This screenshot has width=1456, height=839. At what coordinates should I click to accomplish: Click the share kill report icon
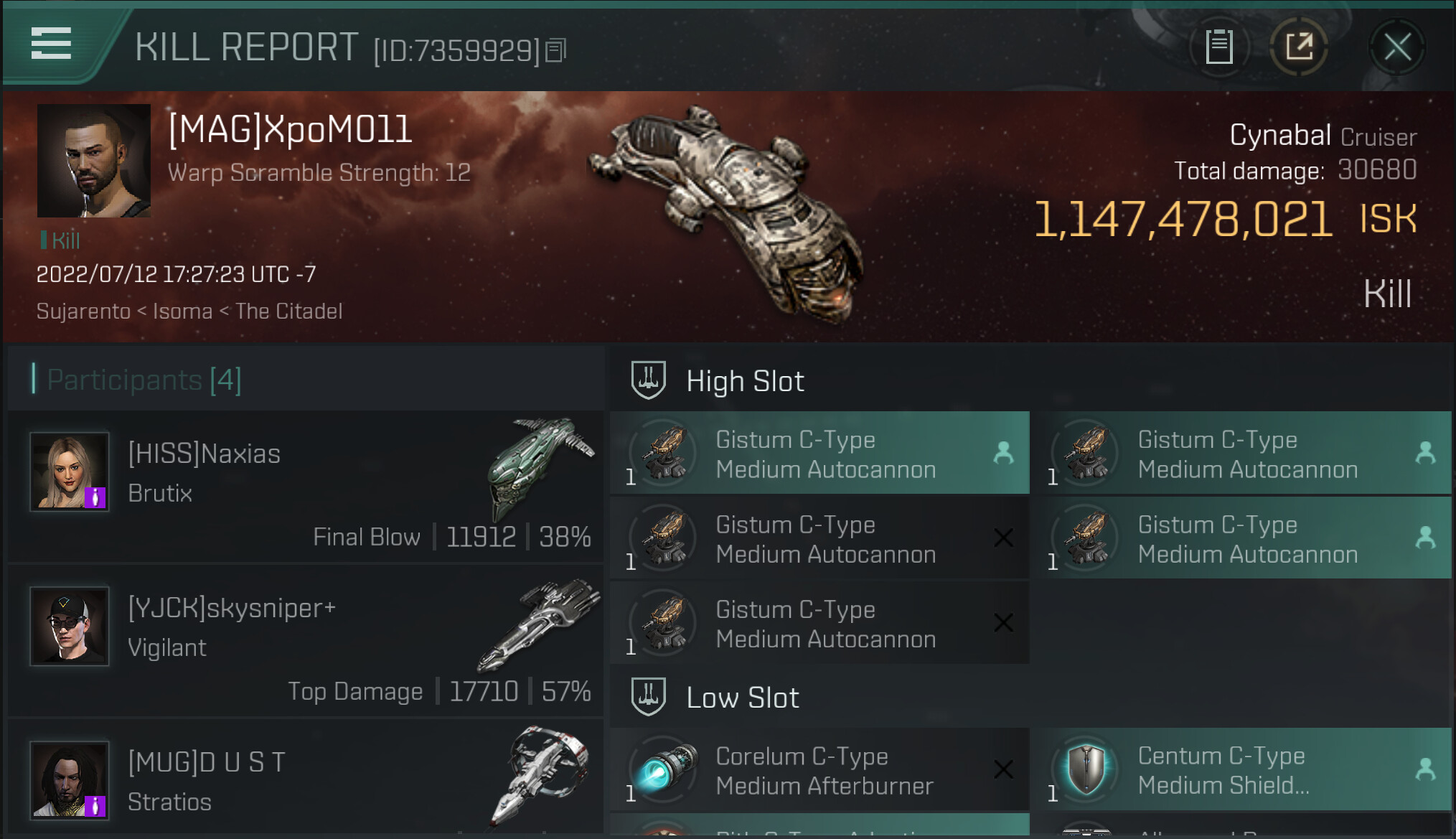pyautogui.click(x=1299, y=47)
